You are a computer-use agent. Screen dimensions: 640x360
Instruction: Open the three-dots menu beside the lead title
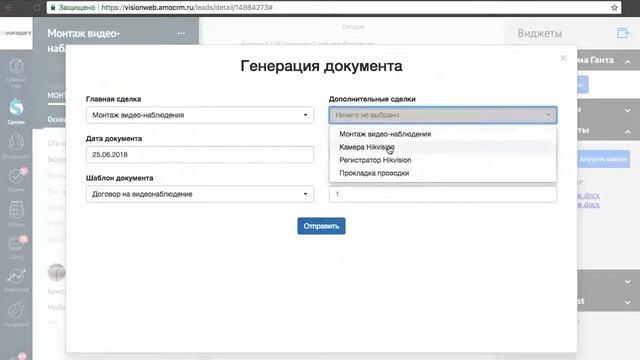(x=181, y=33)
